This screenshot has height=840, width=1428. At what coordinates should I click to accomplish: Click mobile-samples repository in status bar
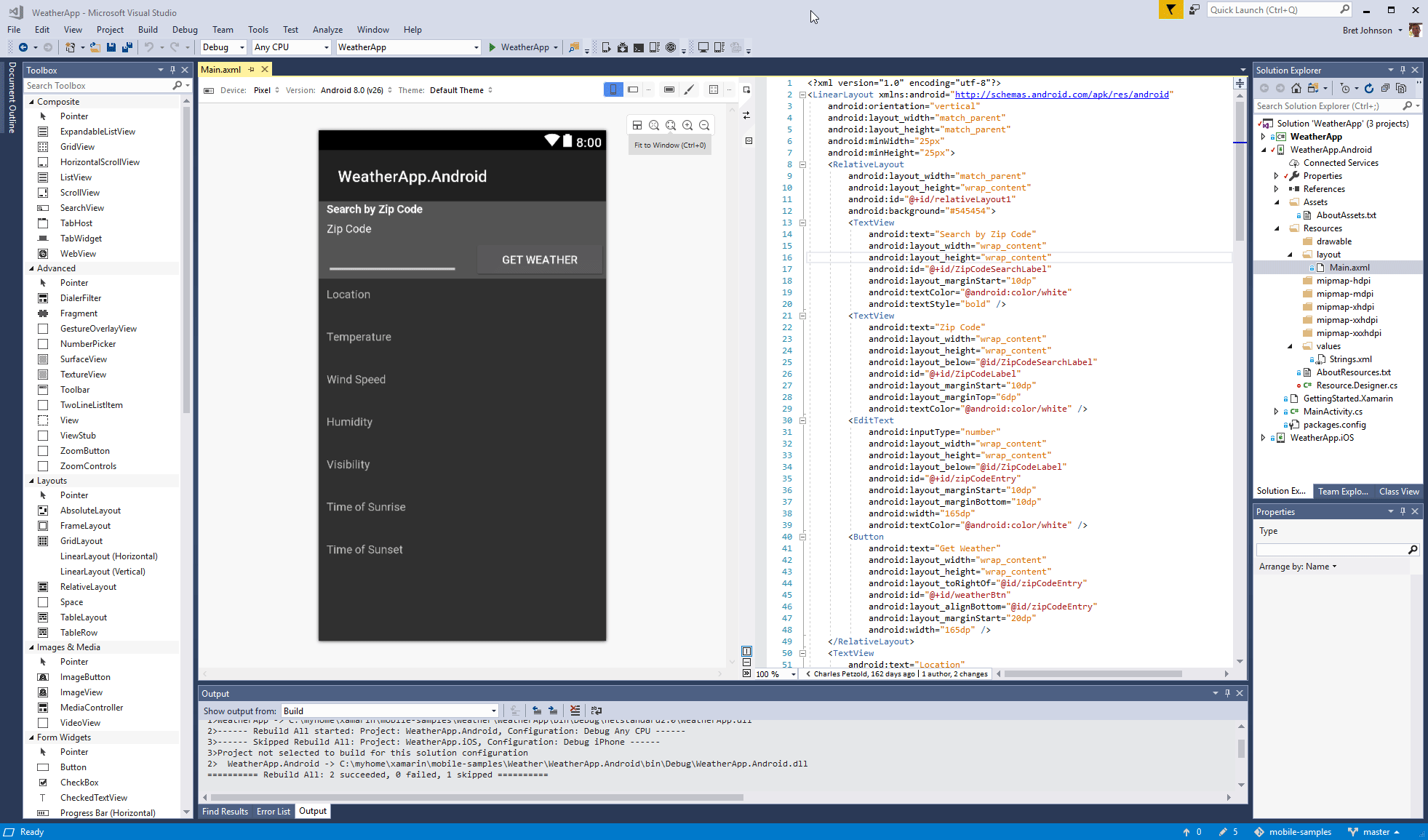[1293, 832]
